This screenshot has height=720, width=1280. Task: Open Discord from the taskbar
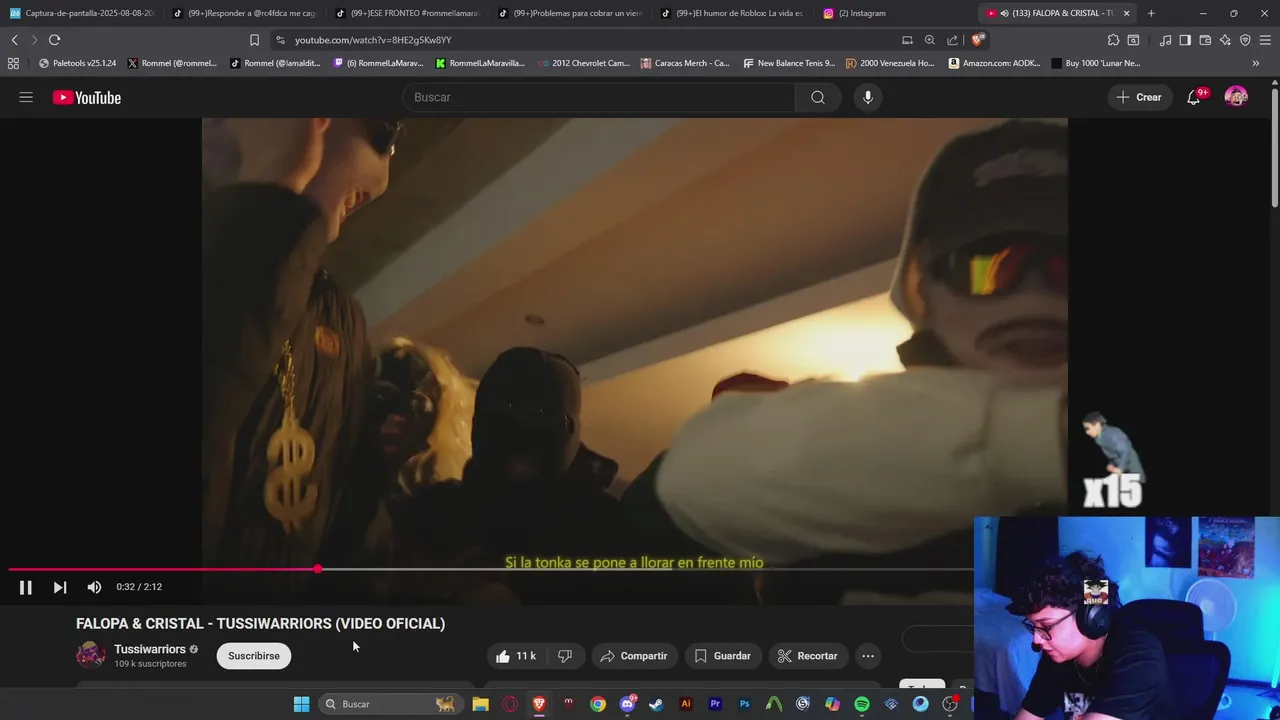pyautogui.click(x=627, y=704)
